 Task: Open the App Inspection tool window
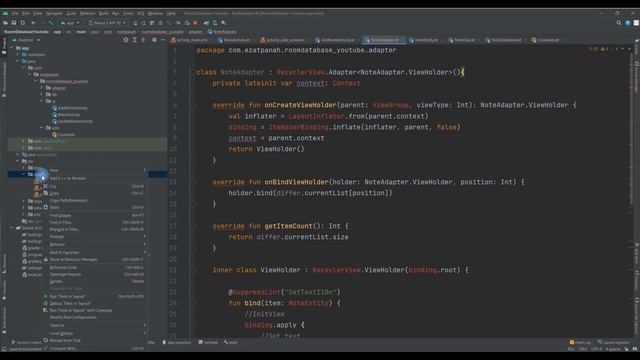[177, 342]
